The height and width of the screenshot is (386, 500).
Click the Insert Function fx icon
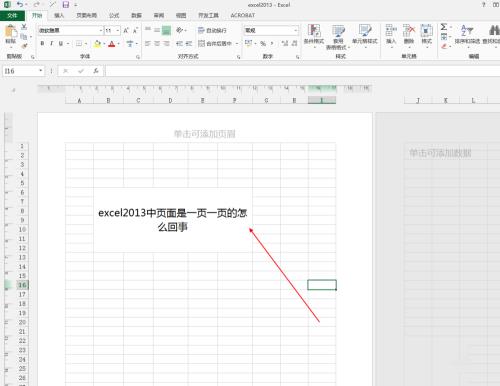click(x=96, y=71)
